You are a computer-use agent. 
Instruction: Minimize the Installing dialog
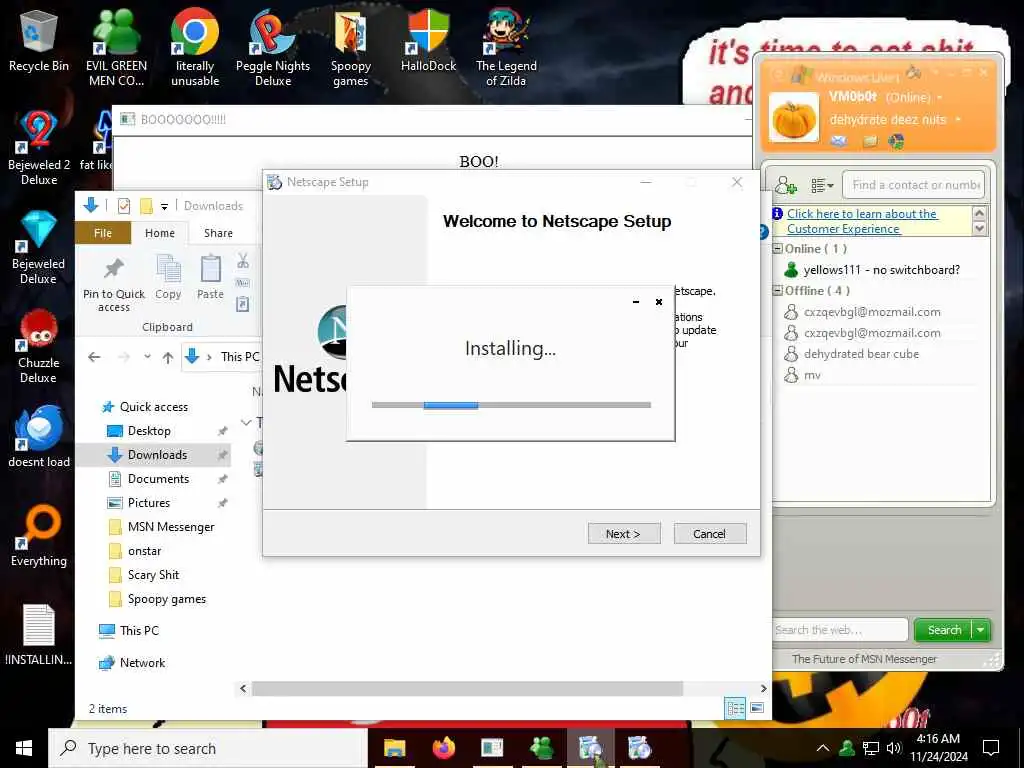point(636,302)
